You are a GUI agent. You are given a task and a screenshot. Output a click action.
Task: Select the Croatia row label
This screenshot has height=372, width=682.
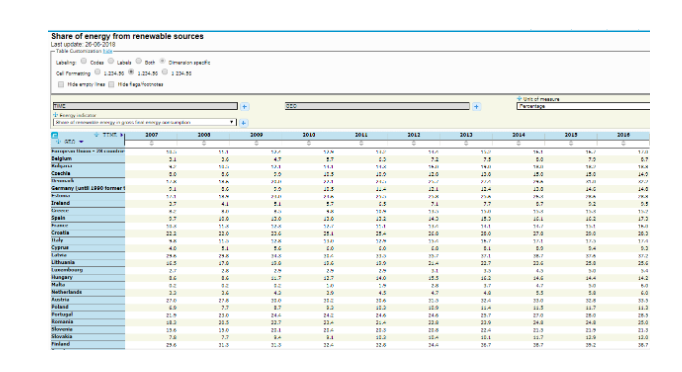click(60, 233)
